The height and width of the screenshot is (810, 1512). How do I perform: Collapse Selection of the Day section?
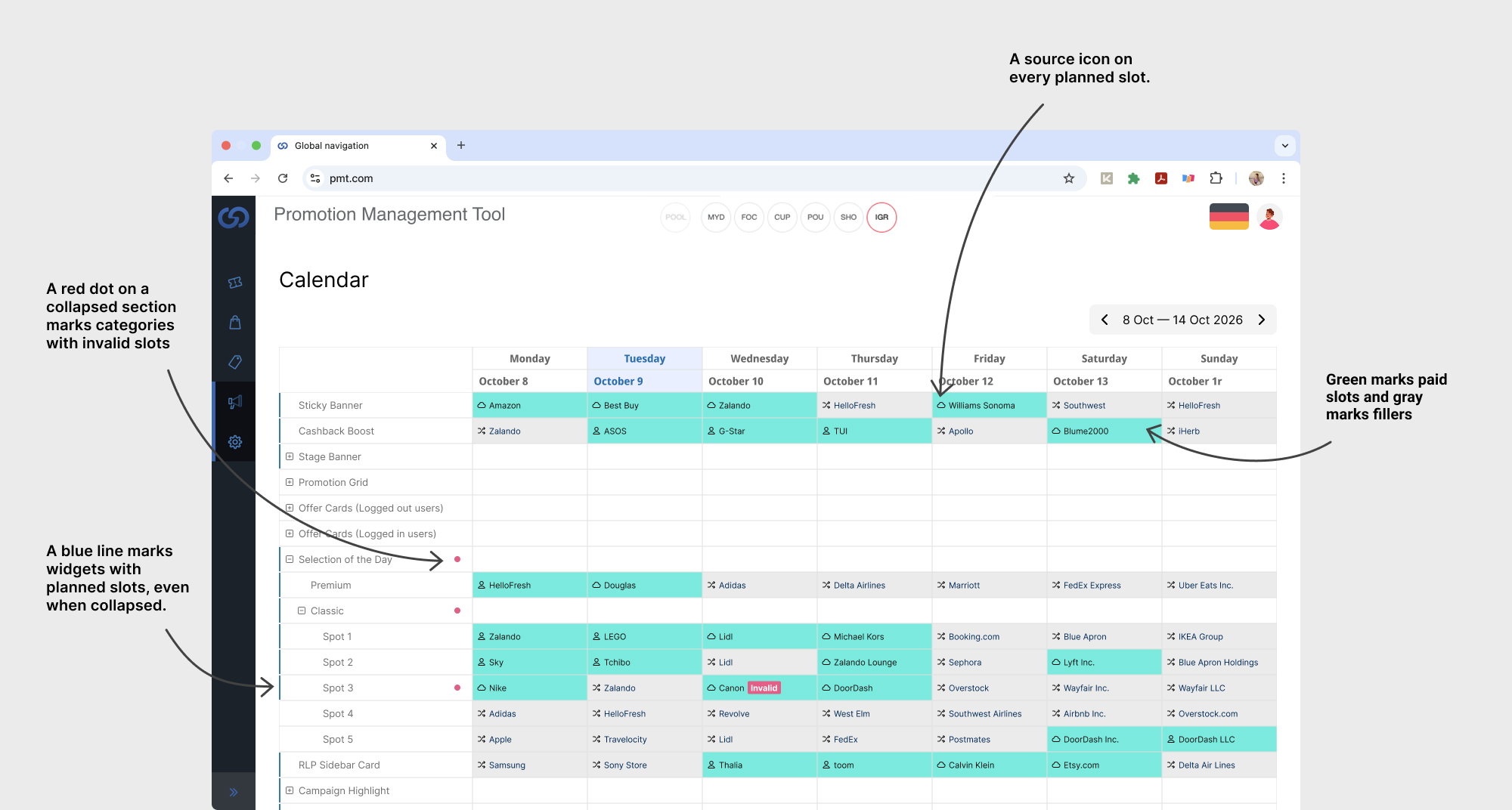point(290,559)
